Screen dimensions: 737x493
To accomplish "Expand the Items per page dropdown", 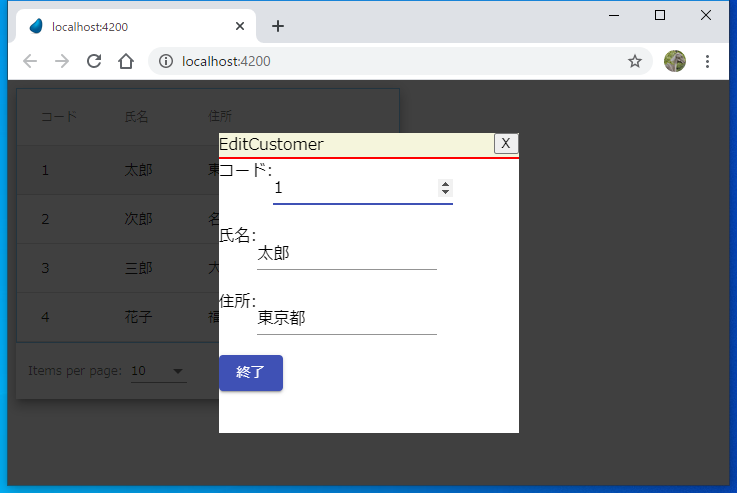I will point(158,372).
